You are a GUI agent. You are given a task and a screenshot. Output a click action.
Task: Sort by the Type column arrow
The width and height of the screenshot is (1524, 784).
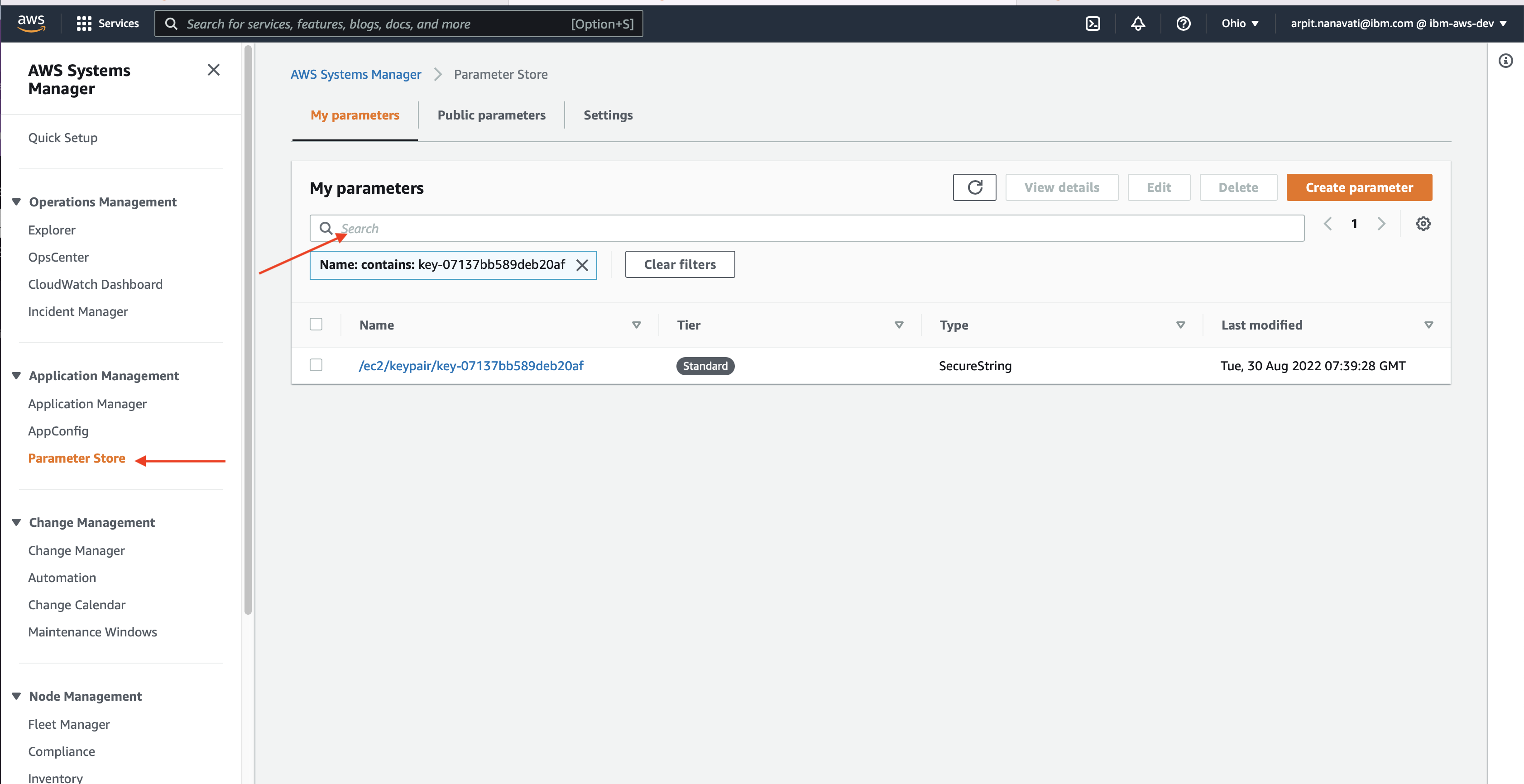(1181, 325)
